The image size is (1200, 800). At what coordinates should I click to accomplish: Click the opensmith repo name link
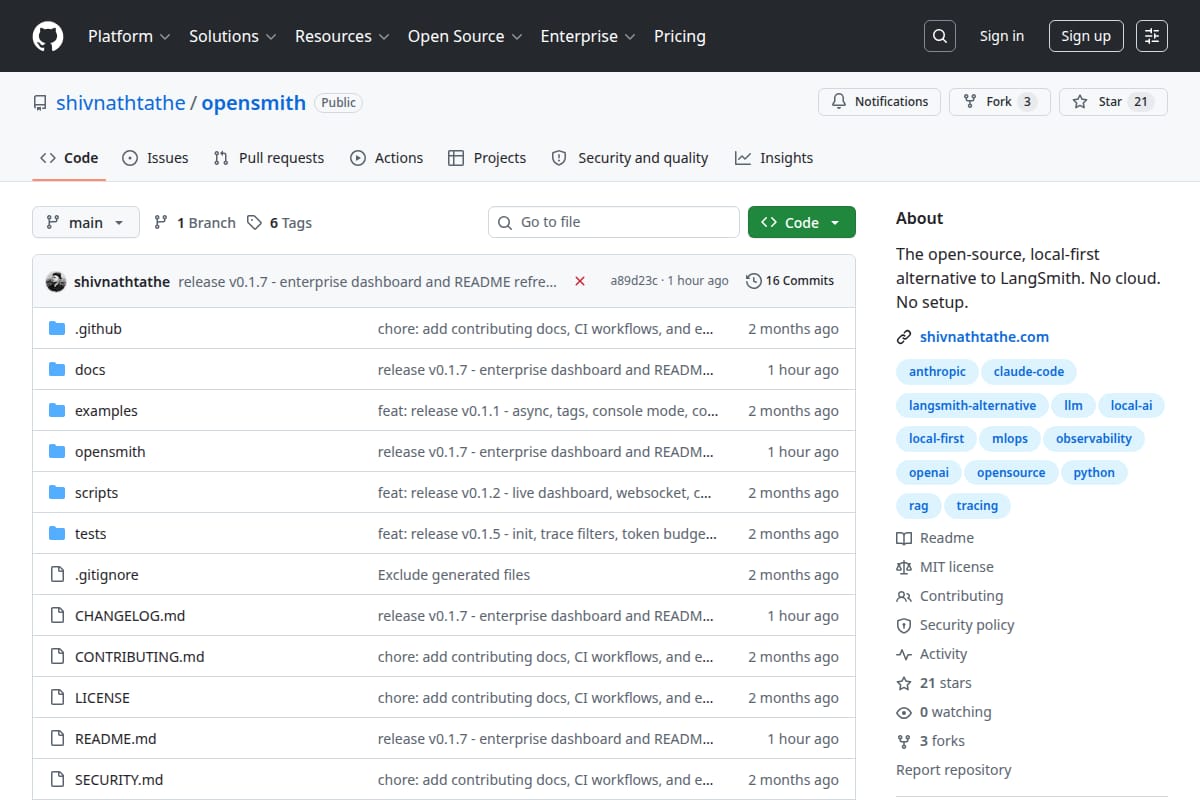[x=254, y=102]
